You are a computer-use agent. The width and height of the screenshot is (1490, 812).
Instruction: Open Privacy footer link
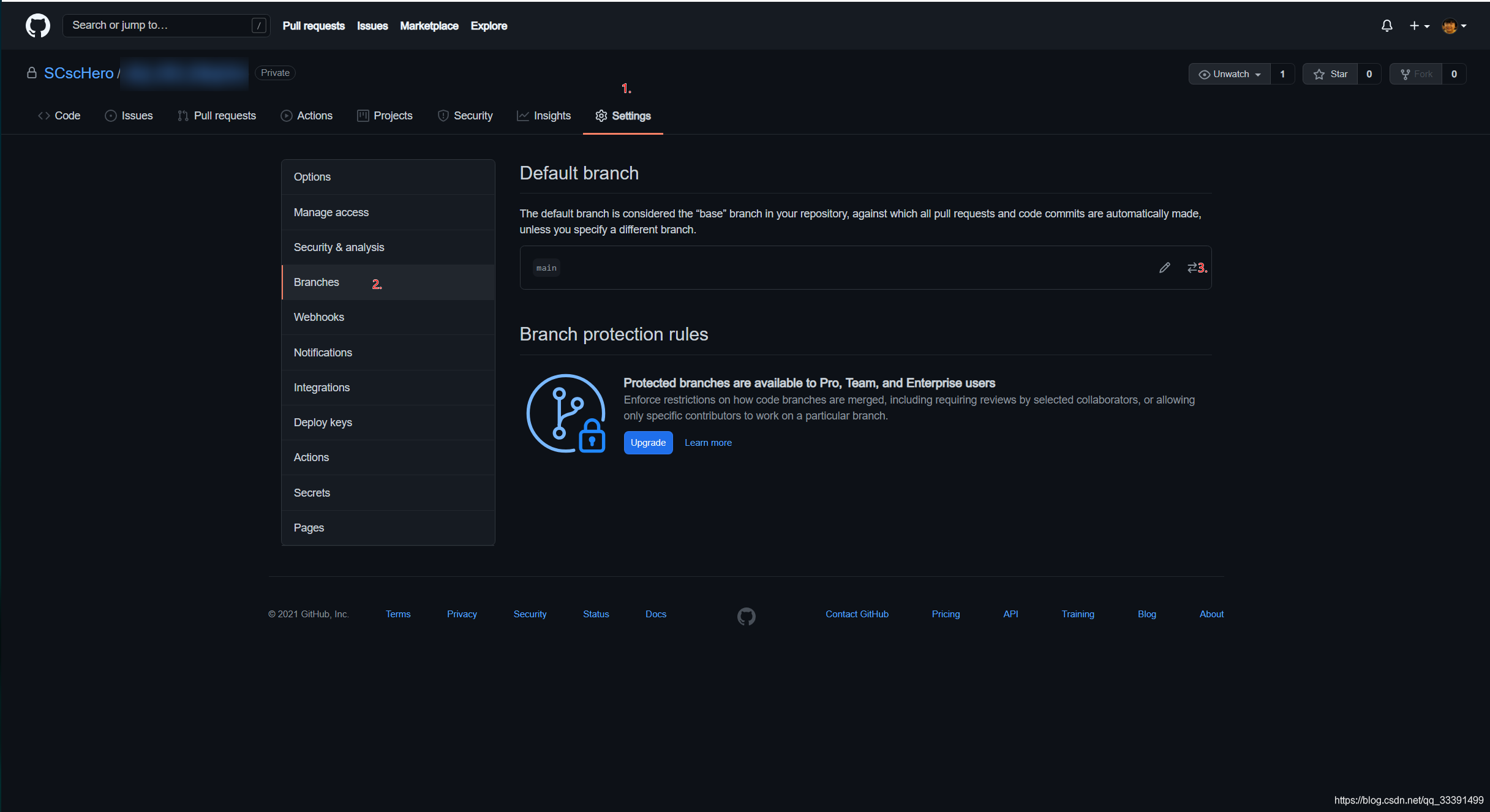click(x=462, y=614)
